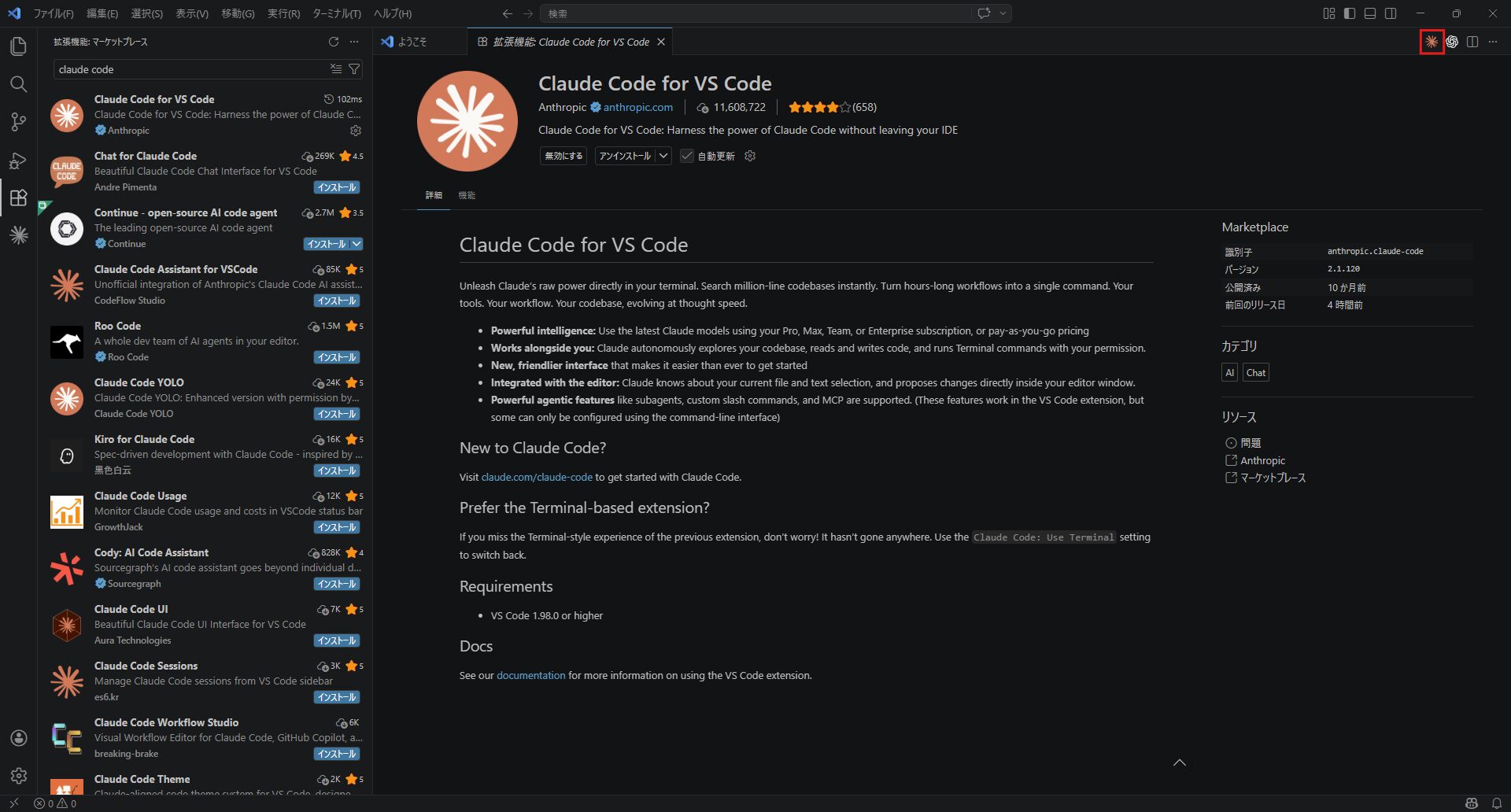Open the extensions filter funnel
This screenshot has width=1511, height=812.
point(355,69)
